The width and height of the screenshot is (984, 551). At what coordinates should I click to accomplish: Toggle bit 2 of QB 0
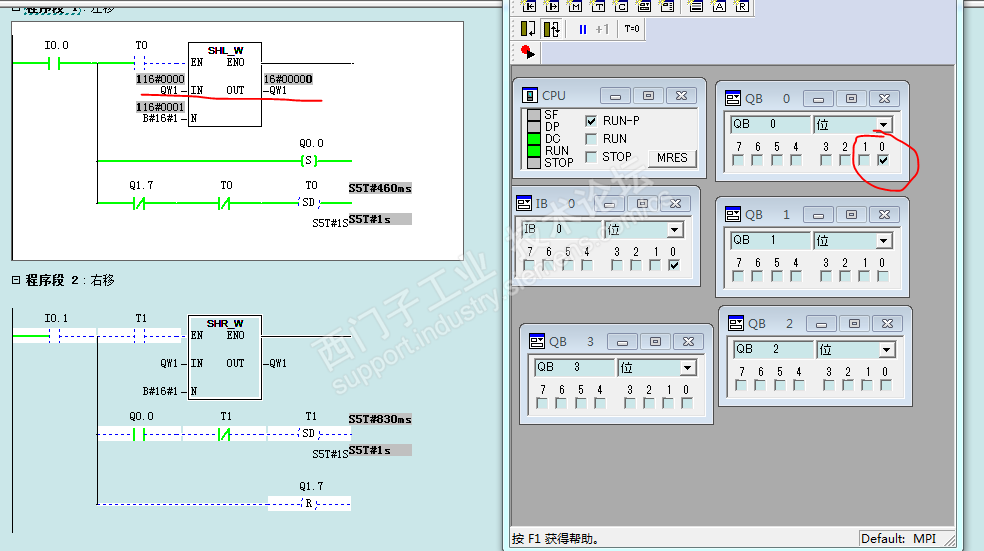coord(845,161)
